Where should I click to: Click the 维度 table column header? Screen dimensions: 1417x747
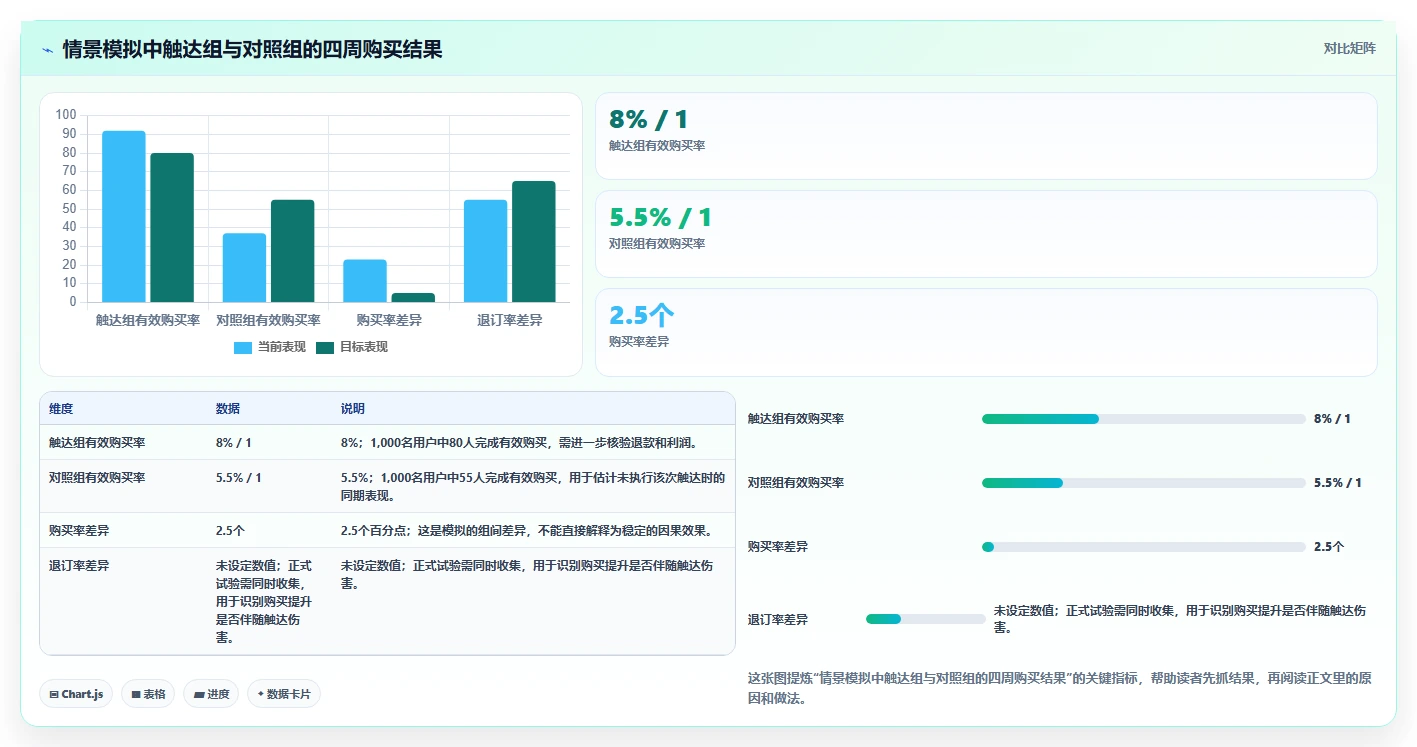61,409
